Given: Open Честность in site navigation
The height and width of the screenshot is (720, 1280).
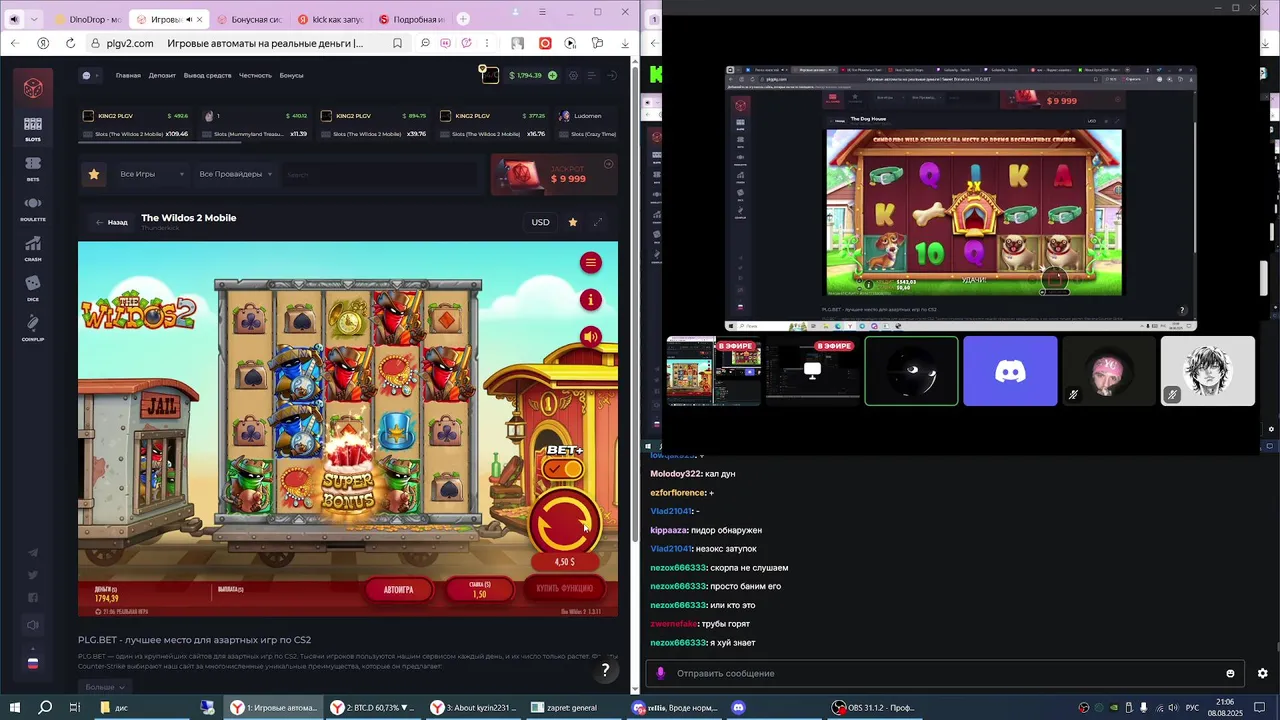Looking at the screenshot, I should (x=255, y=75).
